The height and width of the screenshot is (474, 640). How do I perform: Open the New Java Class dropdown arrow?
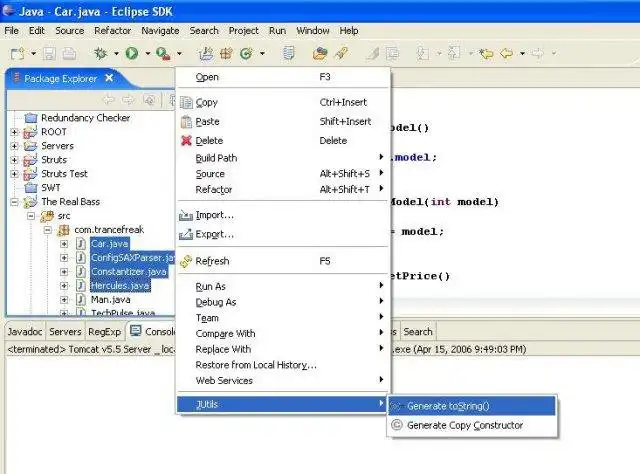tap(262, 53)
